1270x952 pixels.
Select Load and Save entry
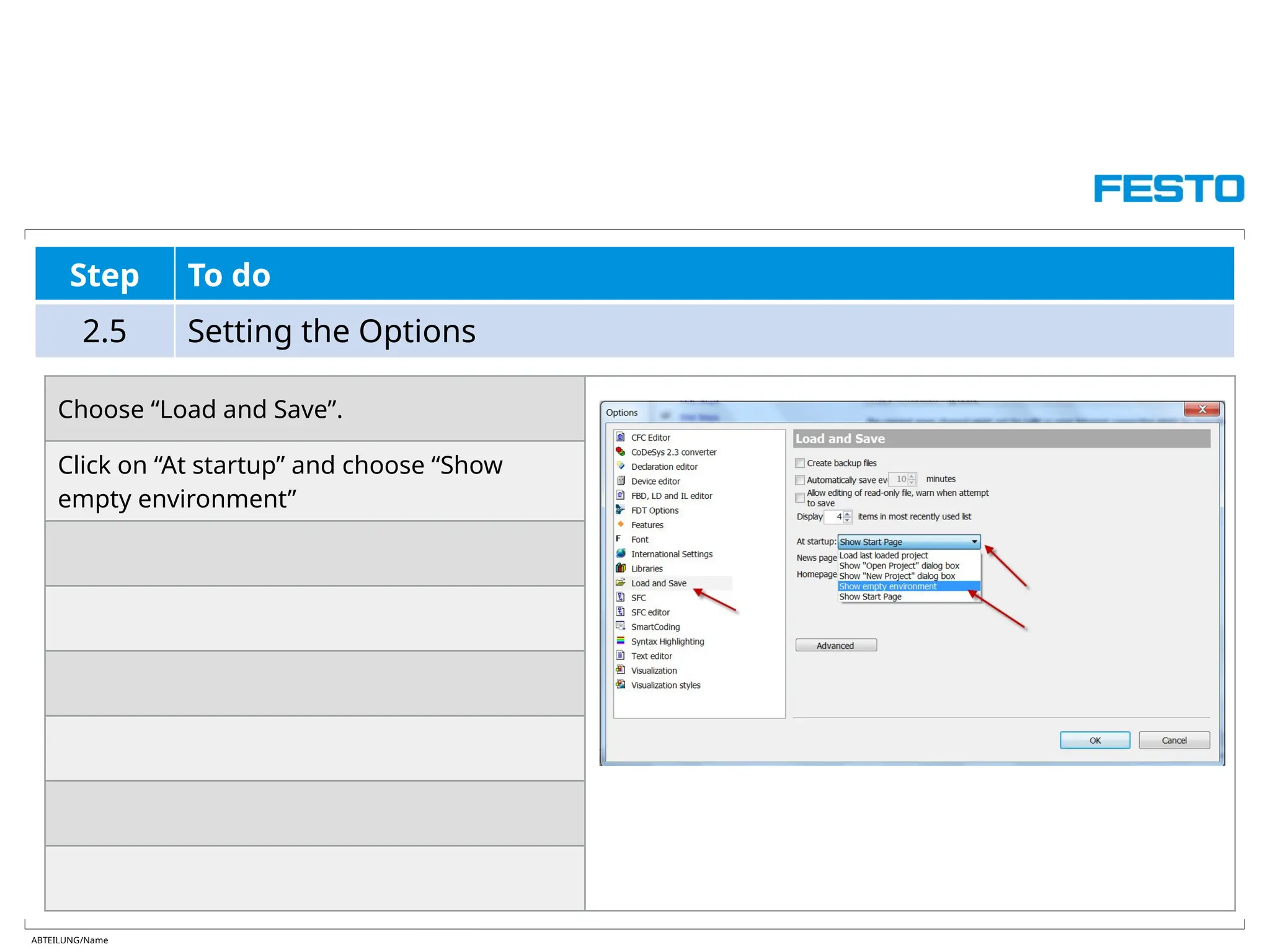659,583
